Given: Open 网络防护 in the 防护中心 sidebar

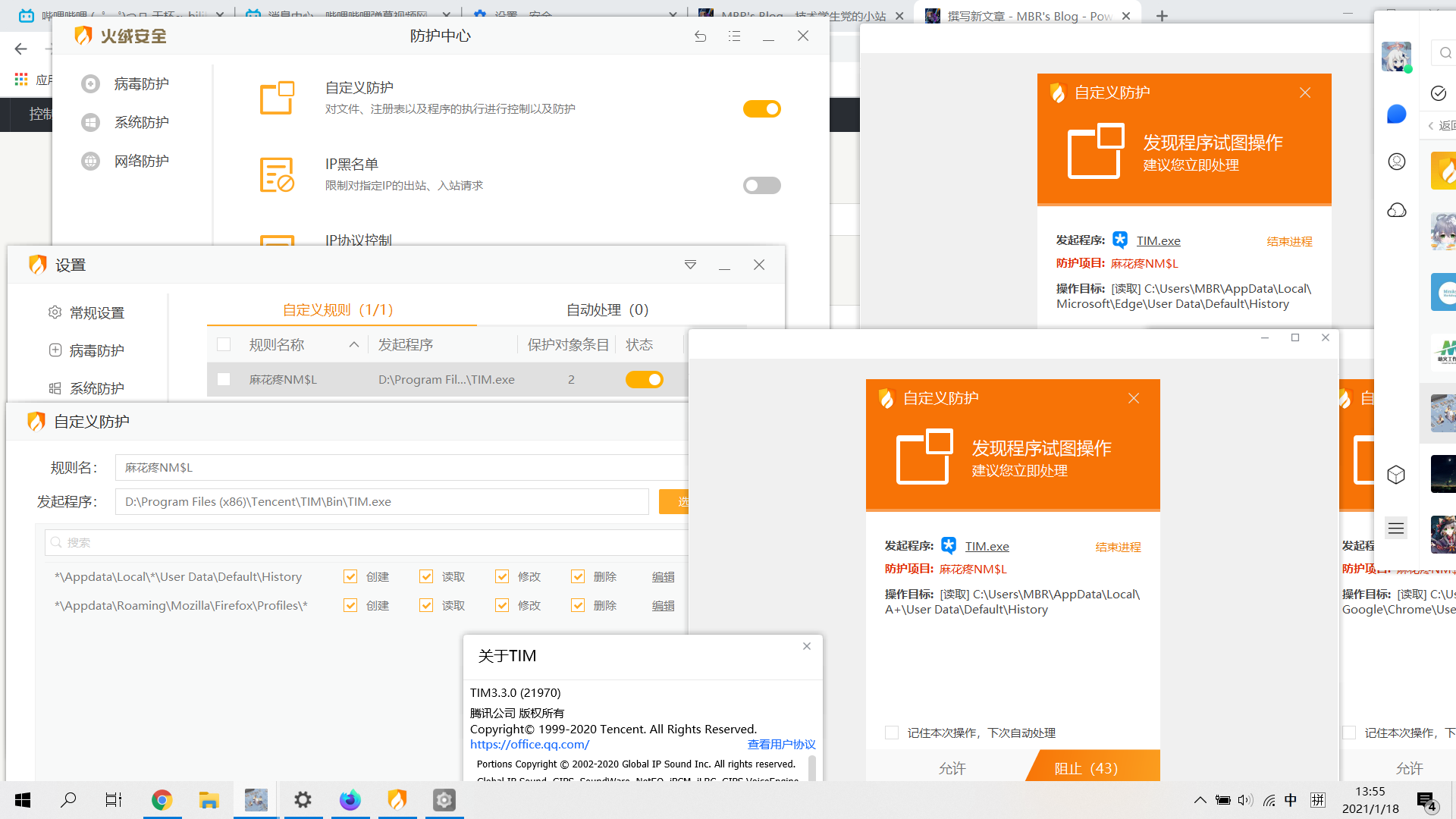Looking at the screenshot, I should point(141,161).
